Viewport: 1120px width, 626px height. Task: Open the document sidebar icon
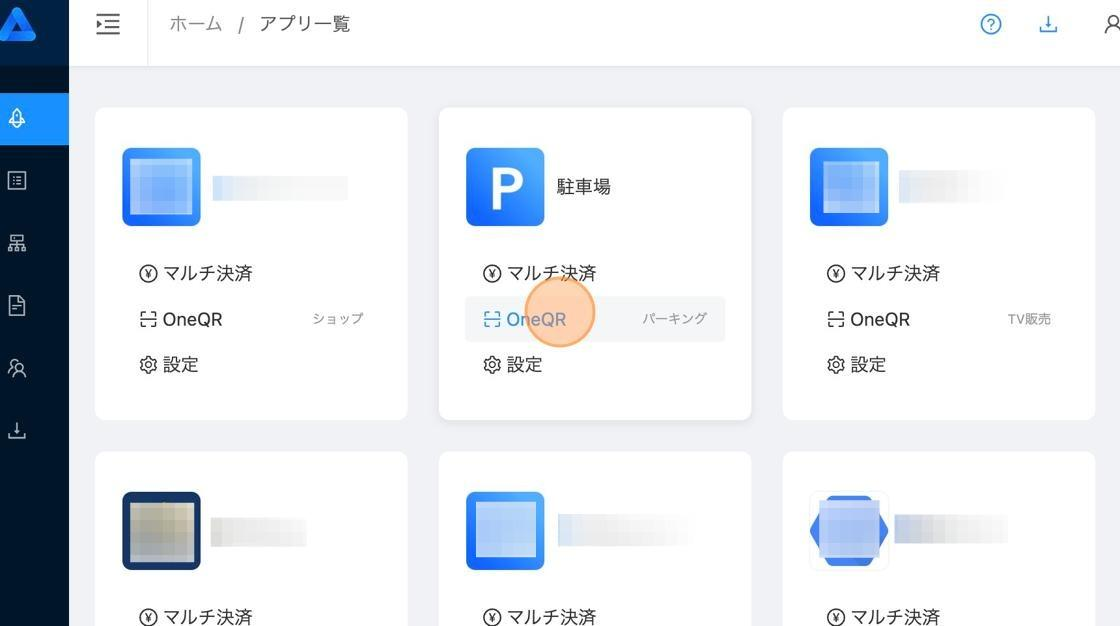[x=17, y=306]
